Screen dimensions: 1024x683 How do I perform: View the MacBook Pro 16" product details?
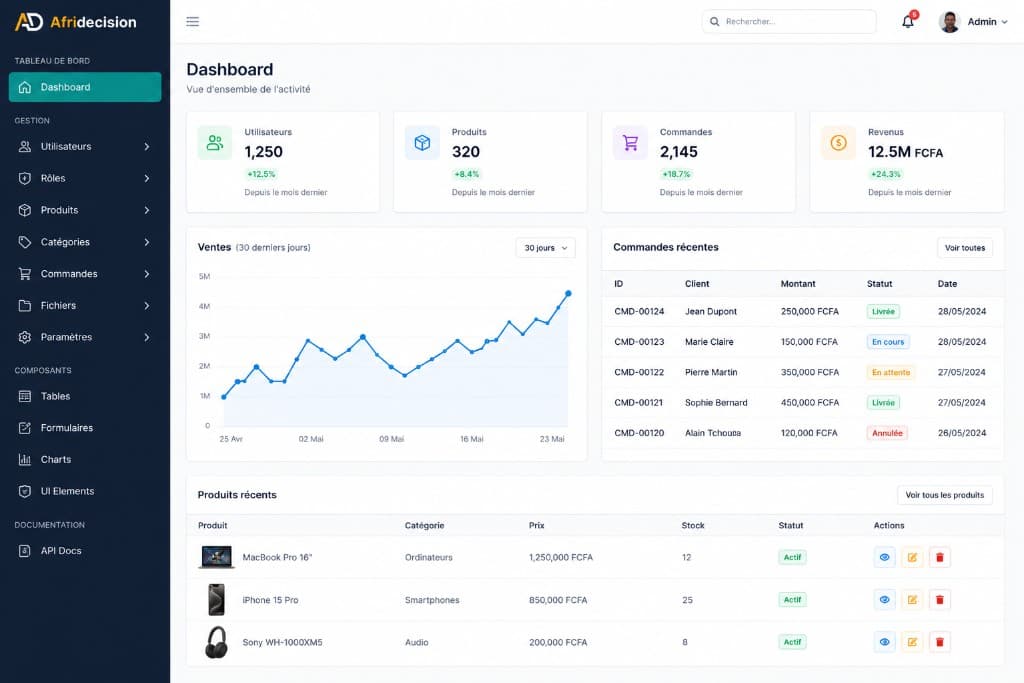click(884, 557)
